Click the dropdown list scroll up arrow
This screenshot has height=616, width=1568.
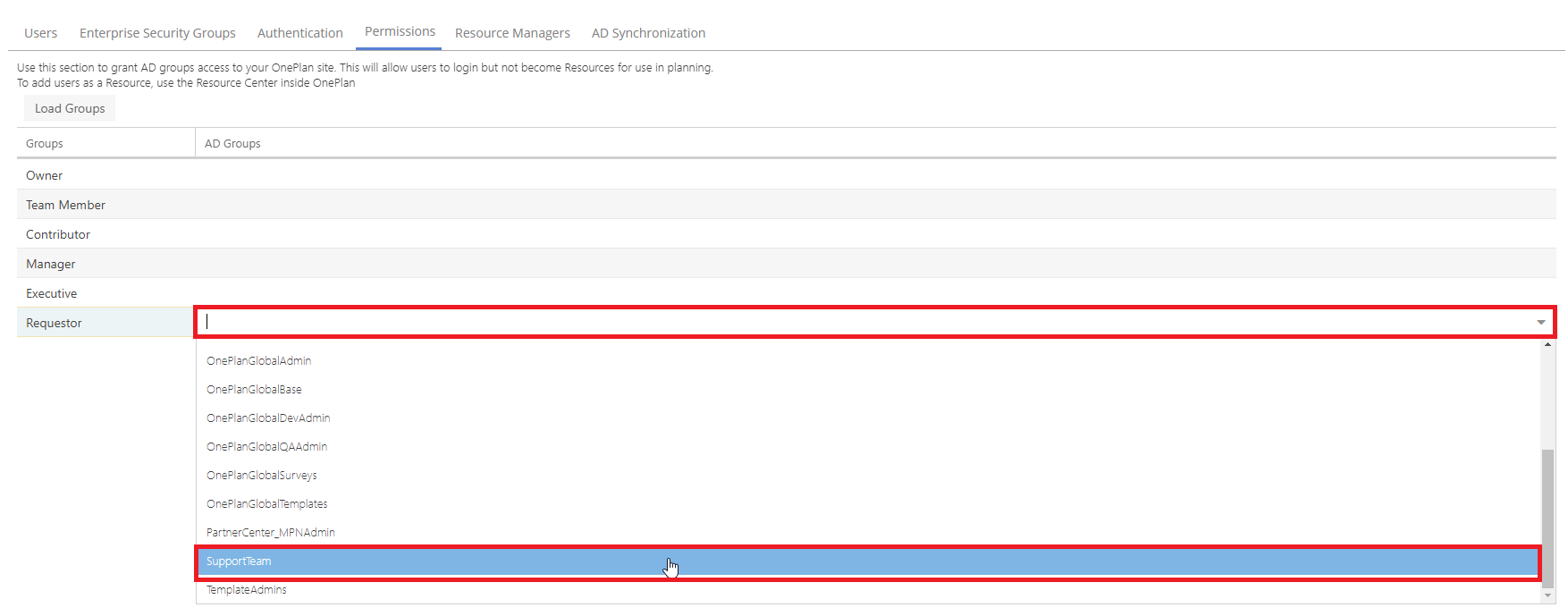coord(1547,345)
